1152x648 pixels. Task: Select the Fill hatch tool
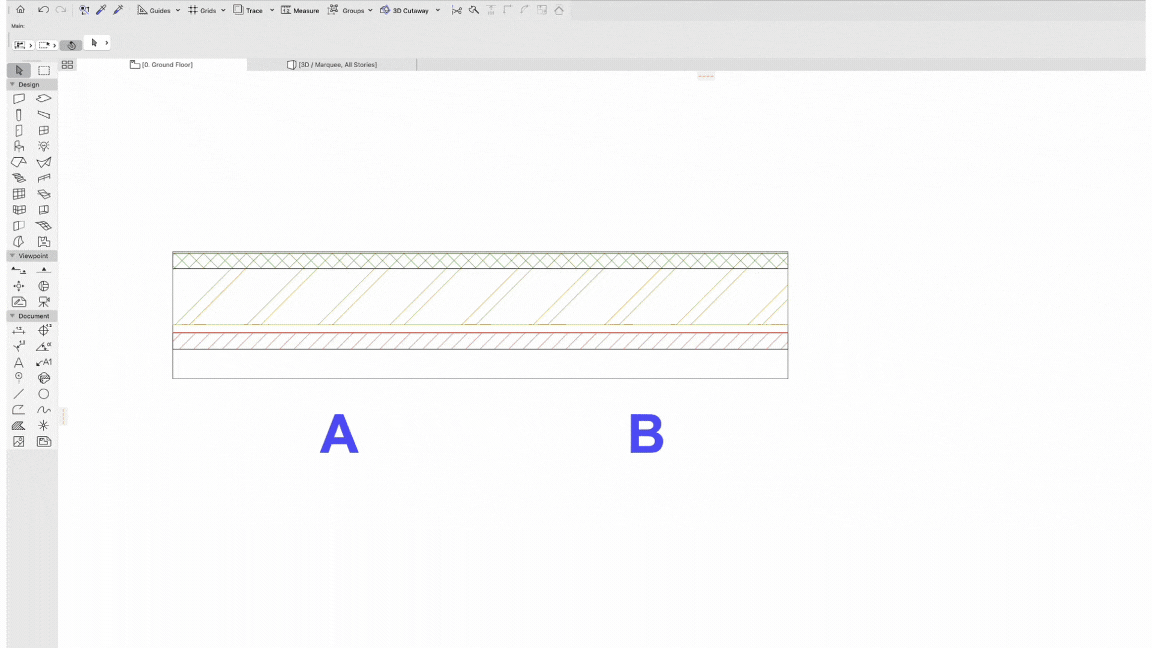click(19, 425)
